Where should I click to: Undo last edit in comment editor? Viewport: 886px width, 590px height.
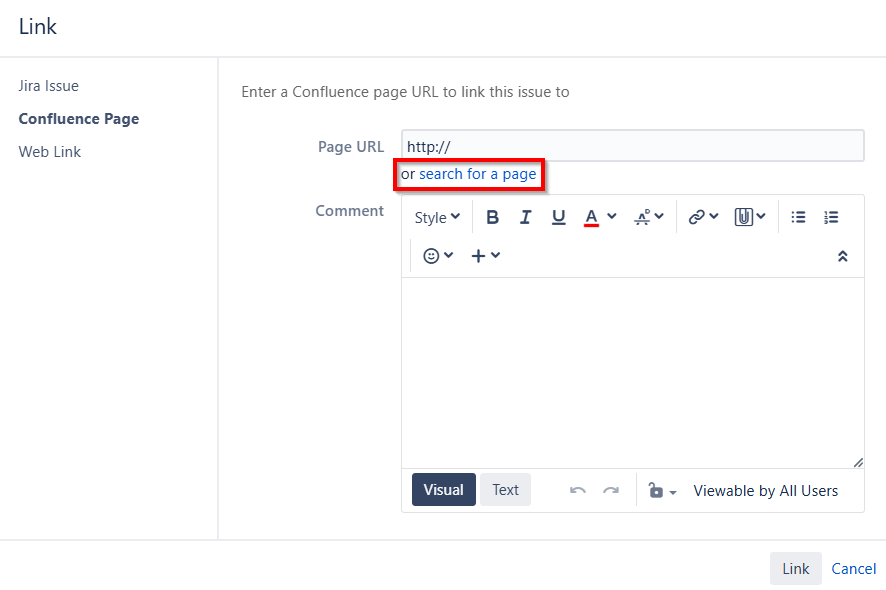(x=577, y=490)
